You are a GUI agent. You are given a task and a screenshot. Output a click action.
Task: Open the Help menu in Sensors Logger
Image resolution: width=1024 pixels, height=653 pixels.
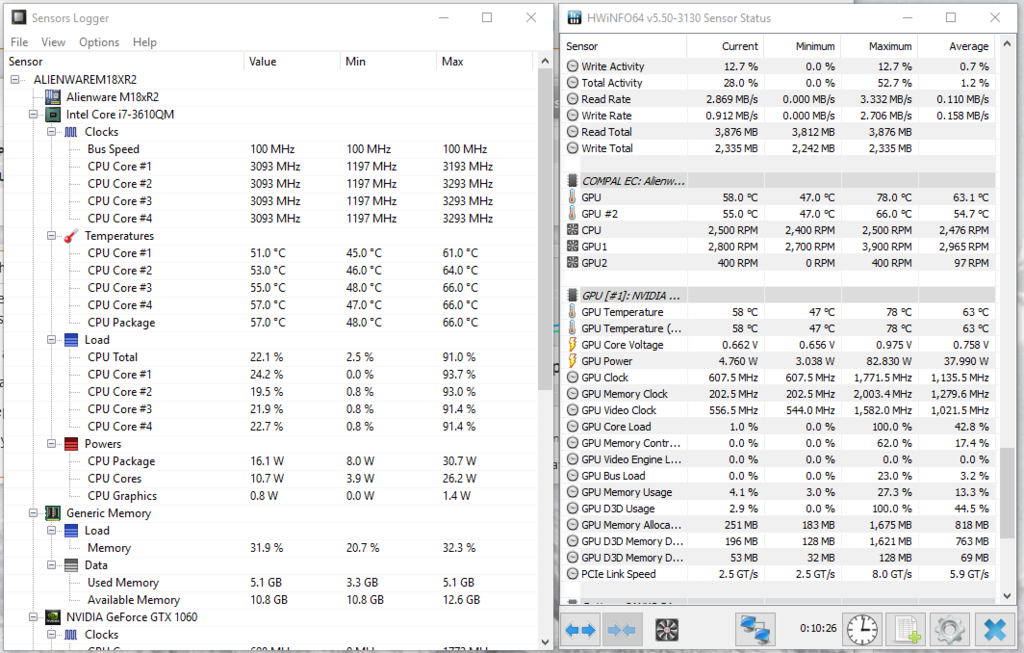(x=144, y=42)
